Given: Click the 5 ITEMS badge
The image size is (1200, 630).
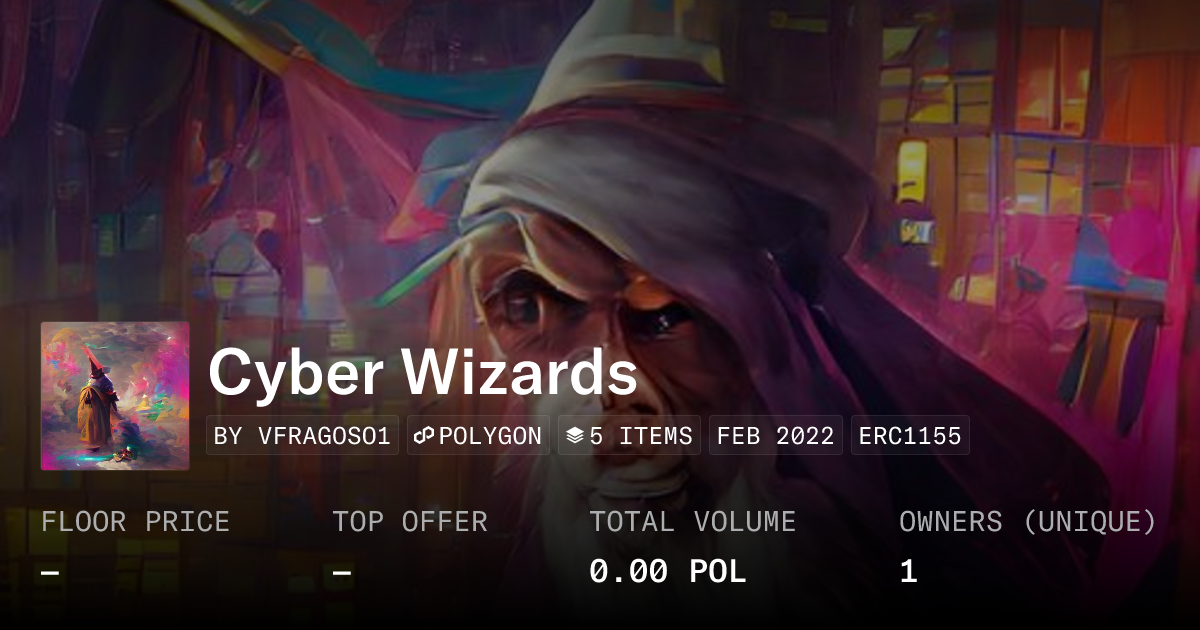Looking at the screenshot, I should (x=629, y=436).
